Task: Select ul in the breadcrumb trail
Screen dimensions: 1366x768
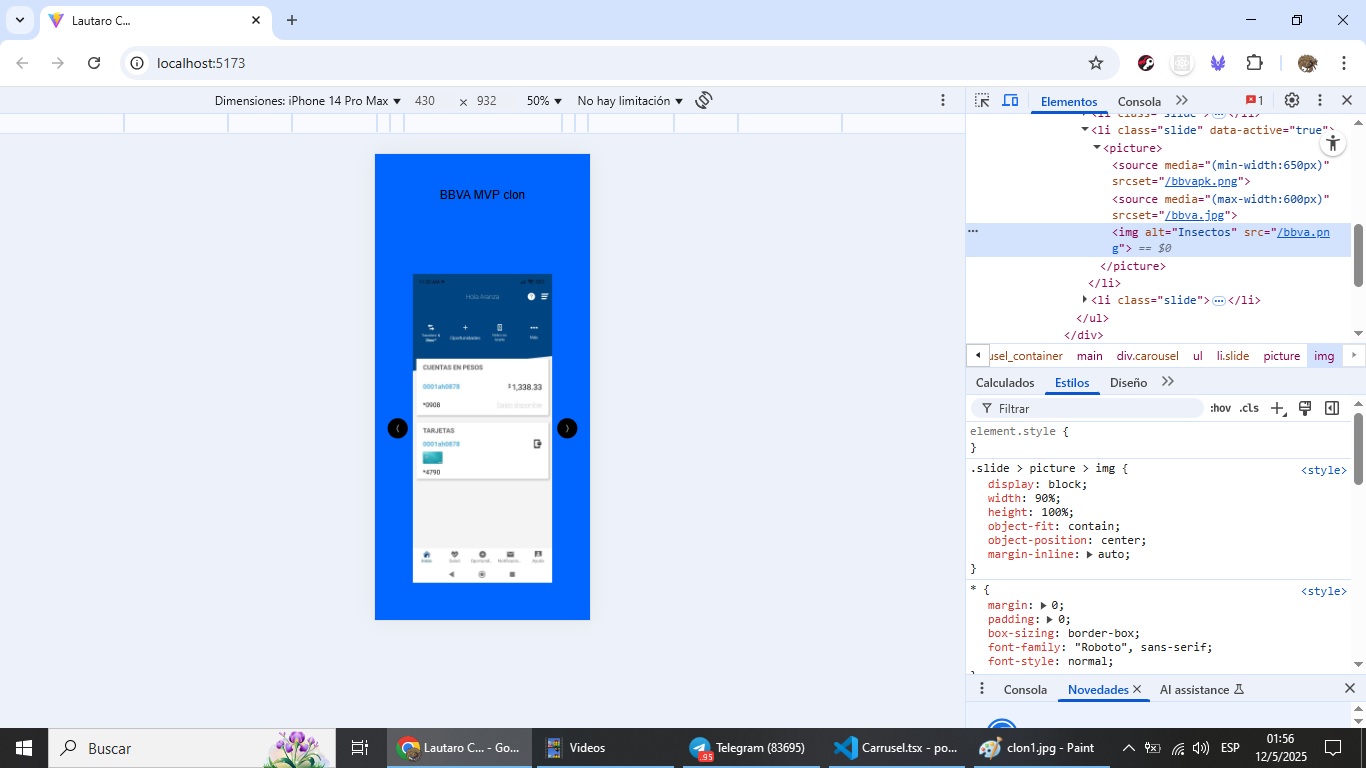Action: click(x=1197, y=356)
